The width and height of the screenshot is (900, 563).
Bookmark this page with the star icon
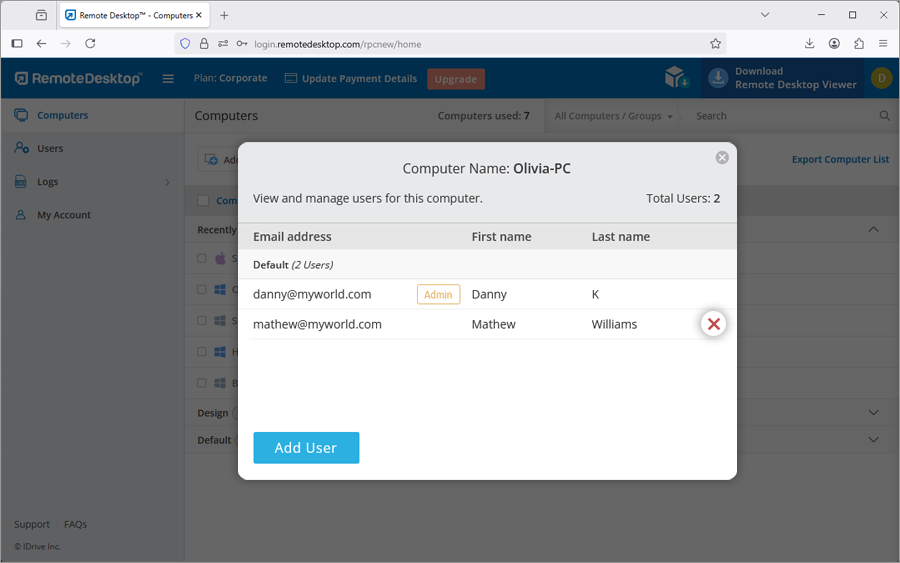coord(715,44)
